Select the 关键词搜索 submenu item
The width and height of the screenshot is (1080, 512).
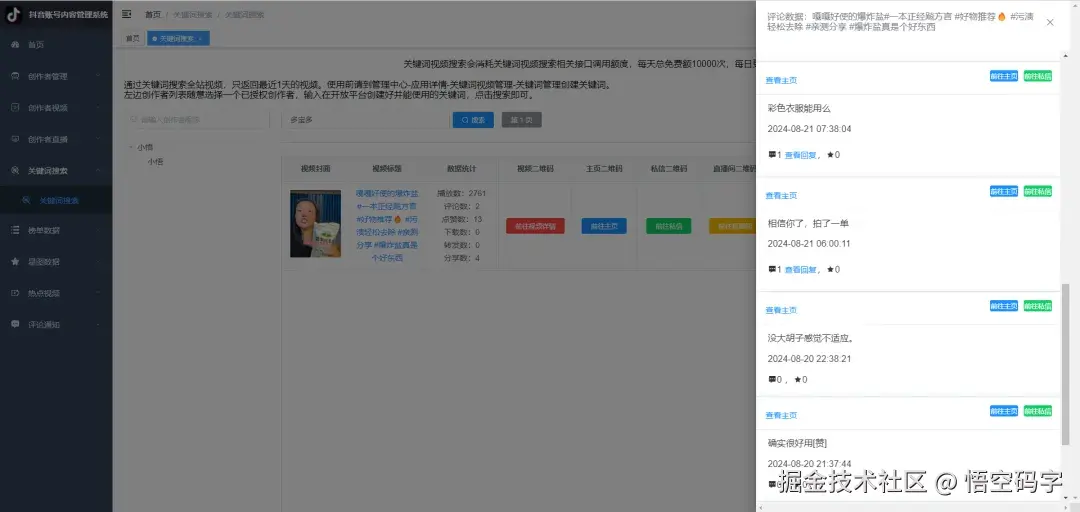tap(56, 201)
